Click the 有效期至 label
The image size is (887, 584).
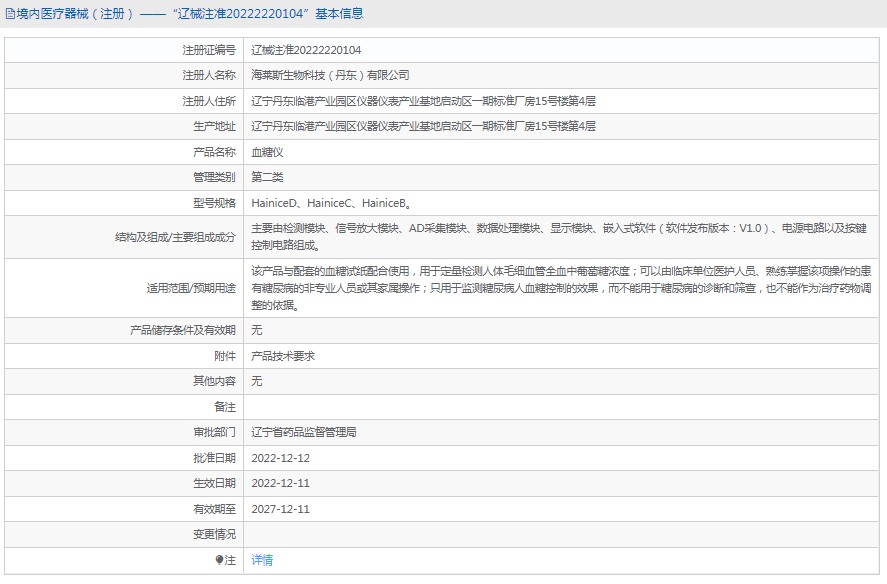[x=214, y=509]
